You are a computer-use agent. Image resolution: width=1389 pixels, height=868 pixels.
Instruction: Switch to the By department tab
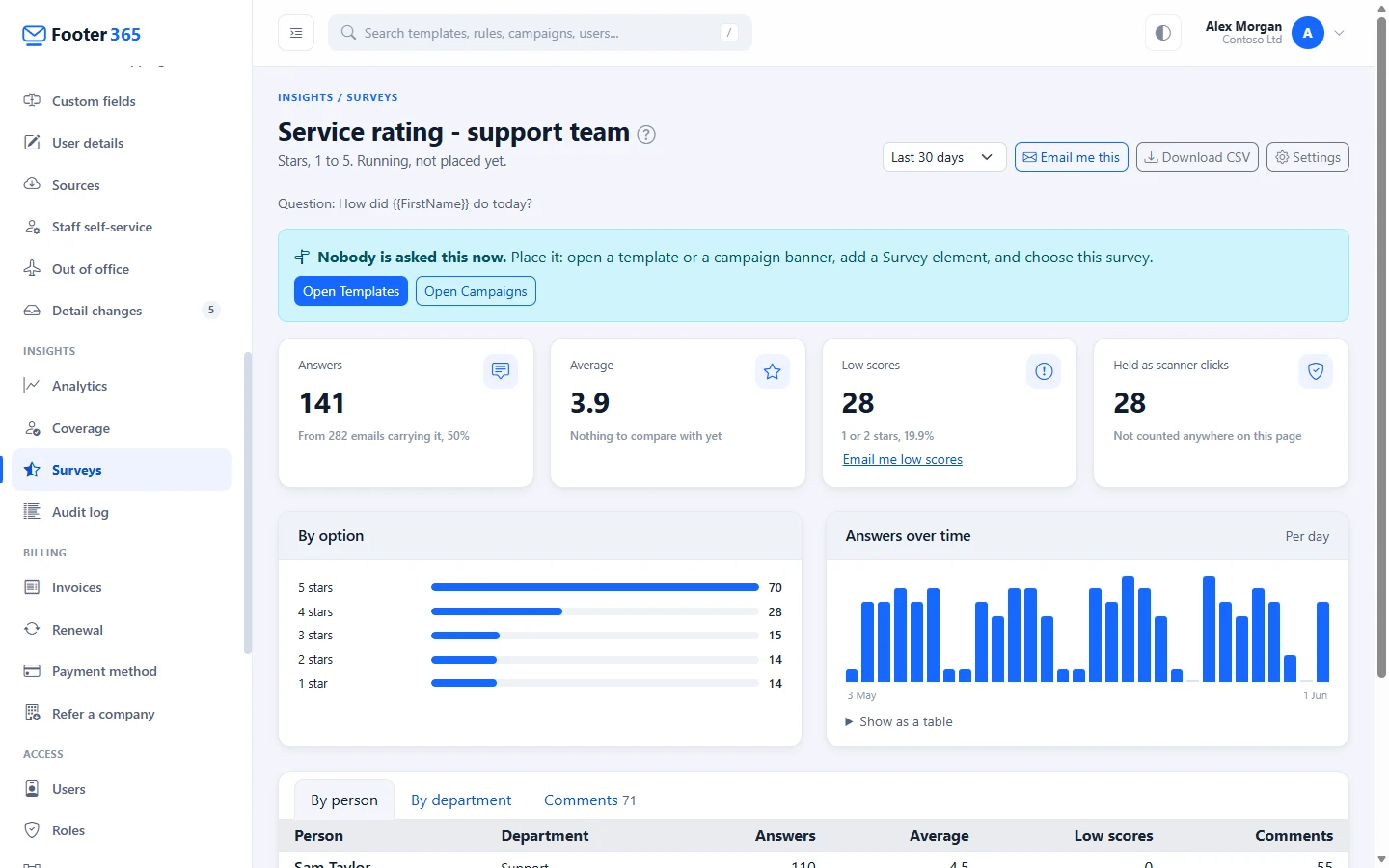coord(461,800)
